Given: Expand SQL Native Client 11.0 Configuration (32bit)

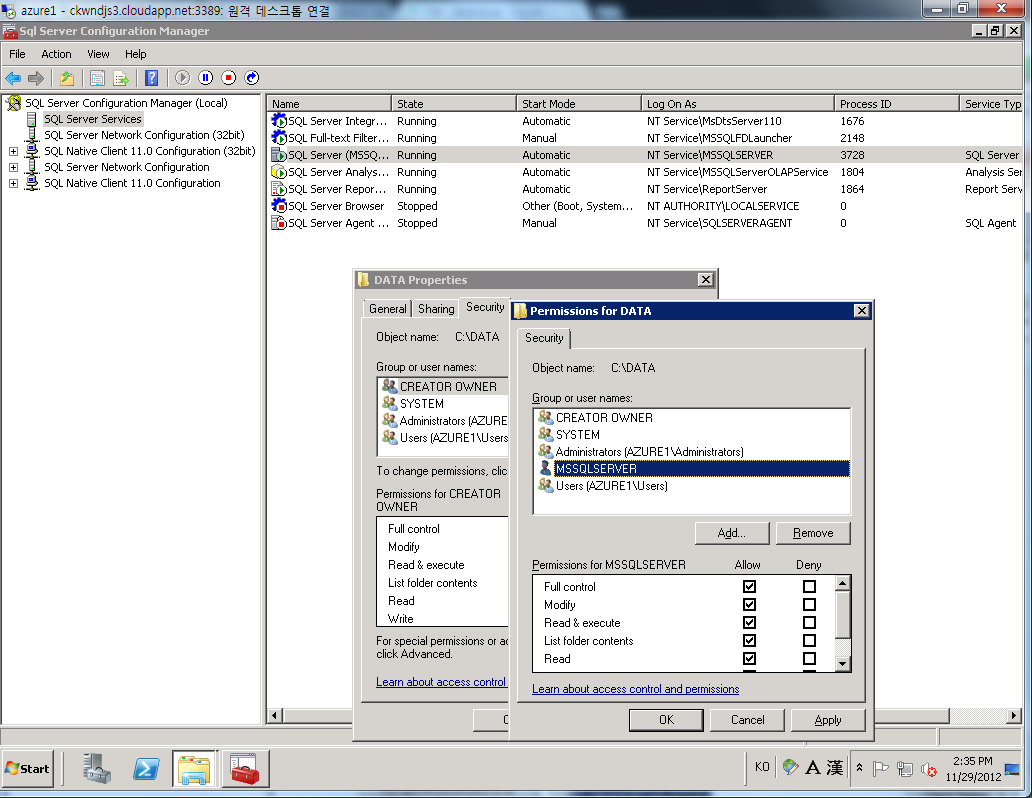Looking at the screenshot, I should pos(13,151).
